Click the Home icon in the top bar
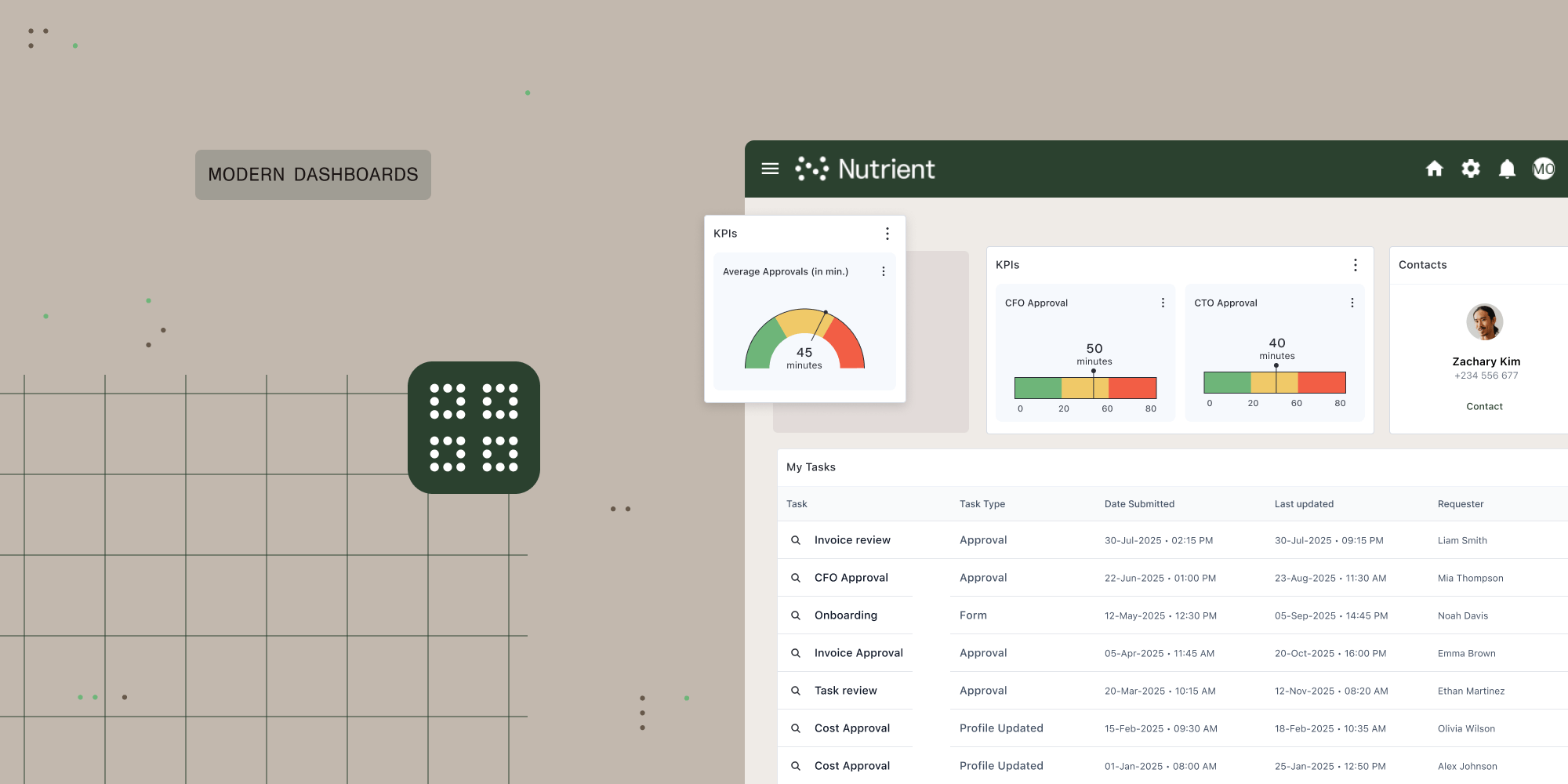 pos(1435,169)
